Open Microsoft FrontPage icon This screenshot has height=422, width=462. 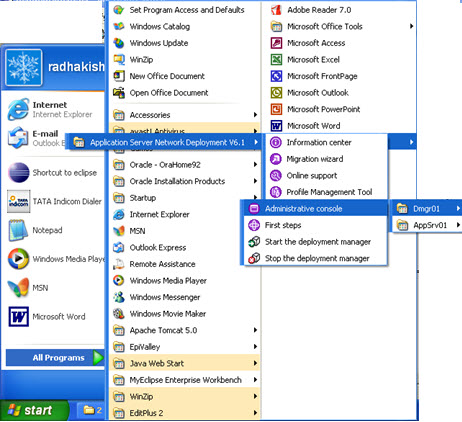point(276,76)
